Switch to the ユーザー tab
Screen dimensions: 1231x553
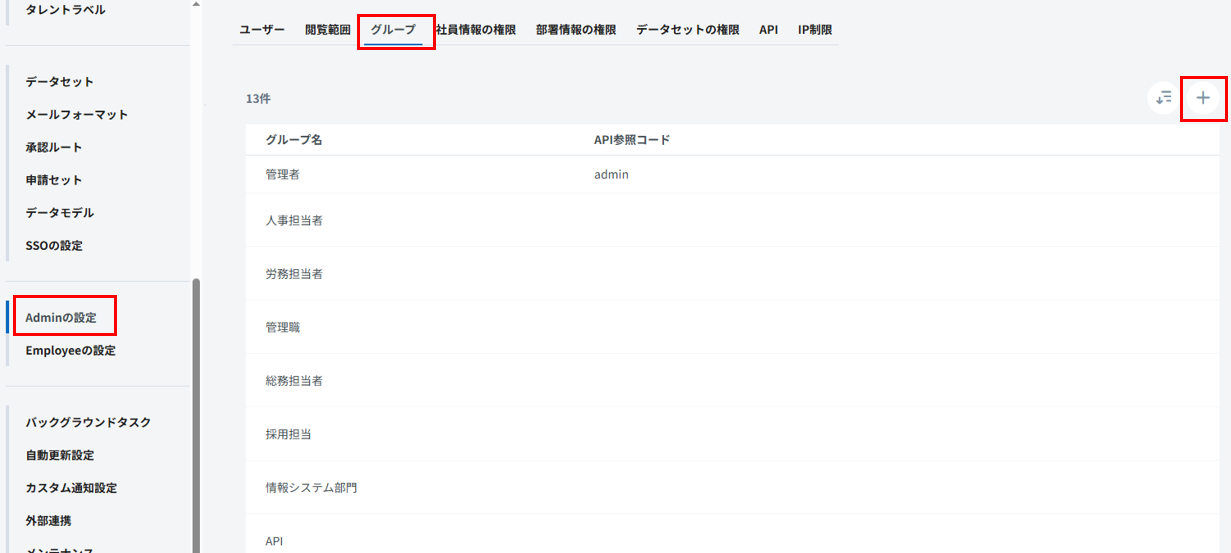(x=262, y=30)
